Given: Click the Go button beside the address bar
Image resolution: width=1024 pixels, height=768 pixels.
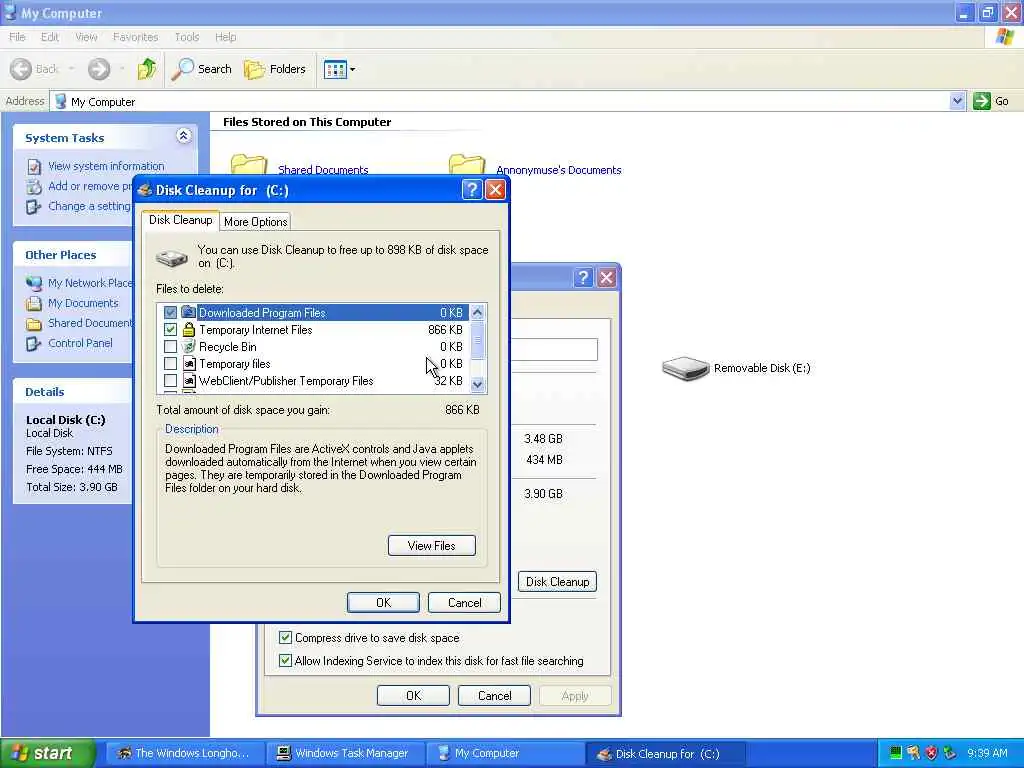Looking at the screenshot, I should [x=991, y=101].
